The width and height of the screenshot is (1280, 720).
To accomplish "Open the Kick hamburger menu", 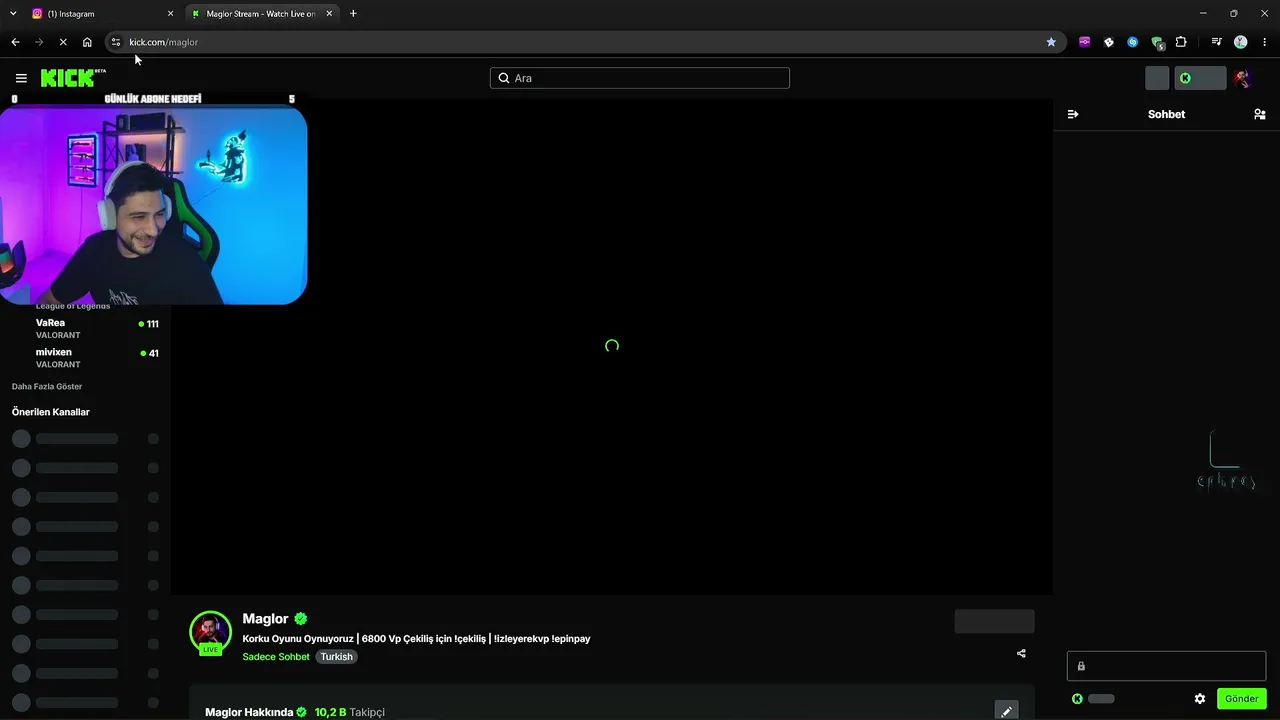I will click(x=21, y=78).
